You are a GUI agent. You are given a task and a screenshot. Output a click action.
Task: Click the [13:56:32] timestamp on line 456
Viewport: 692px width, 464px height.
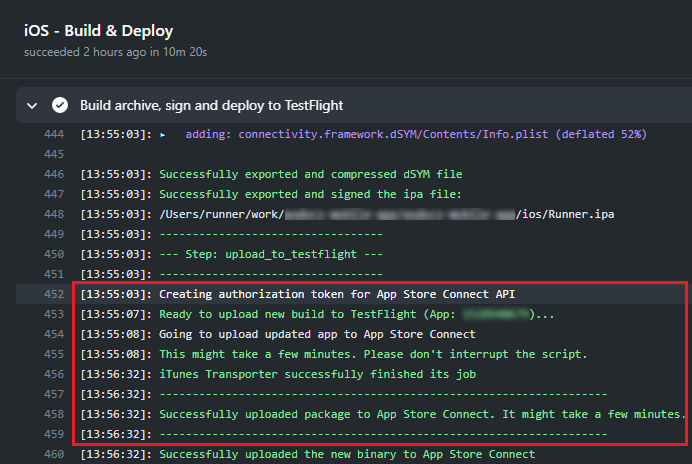click(116, 374)
